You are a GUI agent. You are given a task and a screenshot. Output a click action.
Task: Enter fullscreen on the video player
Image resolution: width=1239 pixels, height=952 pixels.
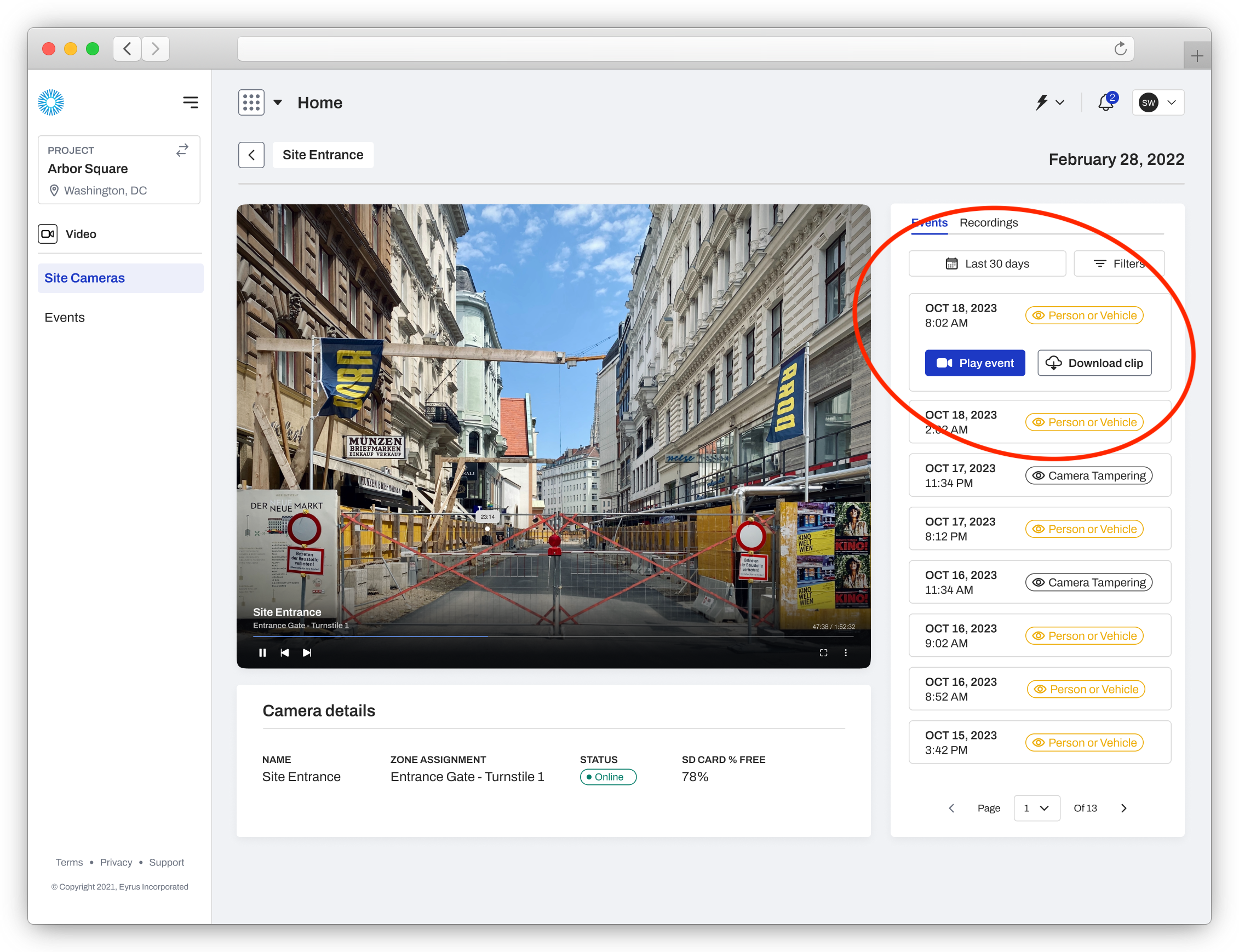tap(823, 653)
